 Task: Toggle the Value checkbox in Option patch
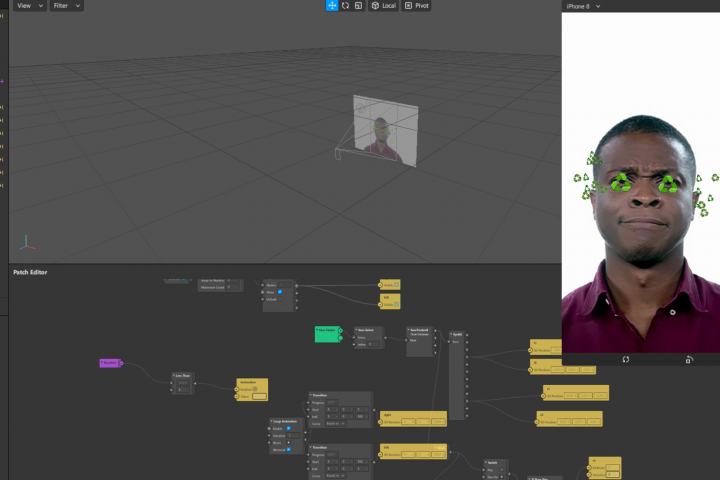click(x=280, y=292)
